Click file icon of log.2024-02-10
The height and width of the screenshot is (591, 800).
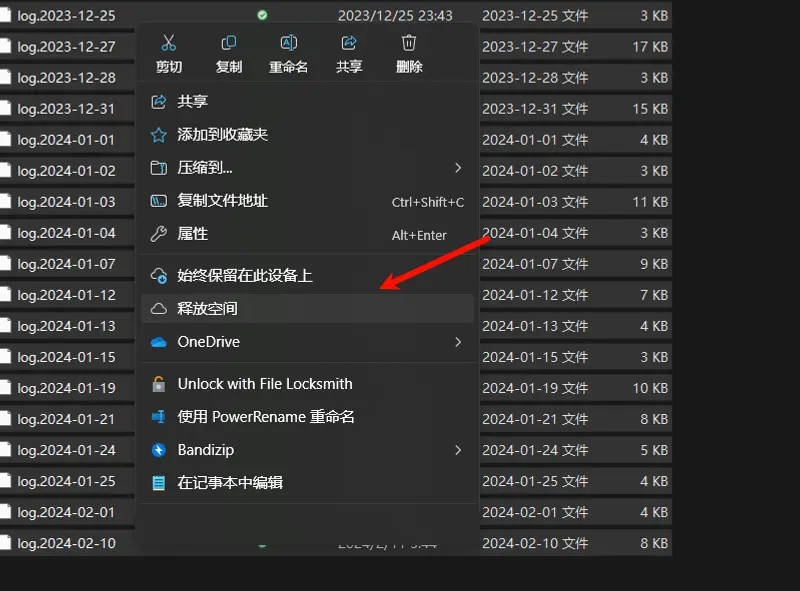pyautogui.click(x=6, y=543)
